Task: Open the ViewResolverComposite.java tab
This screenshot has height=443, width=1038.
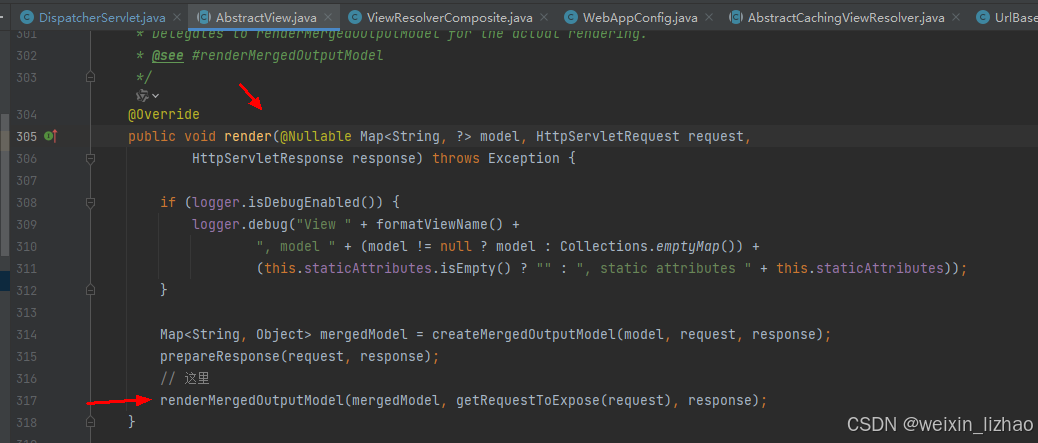Action: click(x=450, y=17)
